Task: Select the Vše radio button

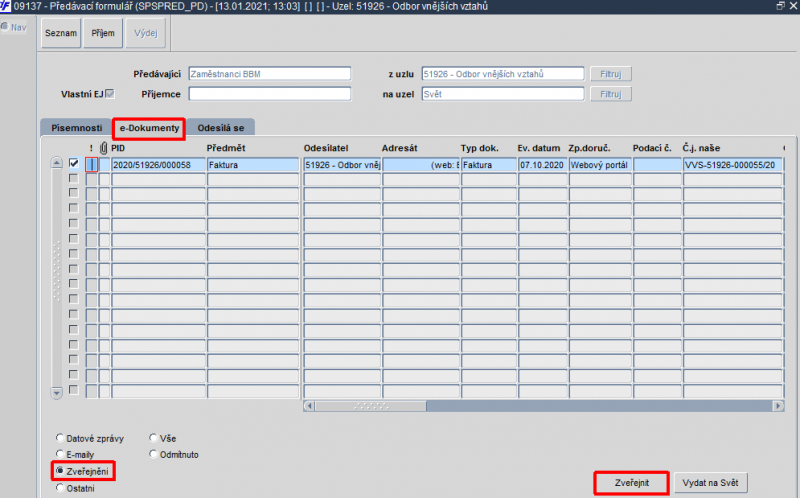Action: tap(153, 438)
